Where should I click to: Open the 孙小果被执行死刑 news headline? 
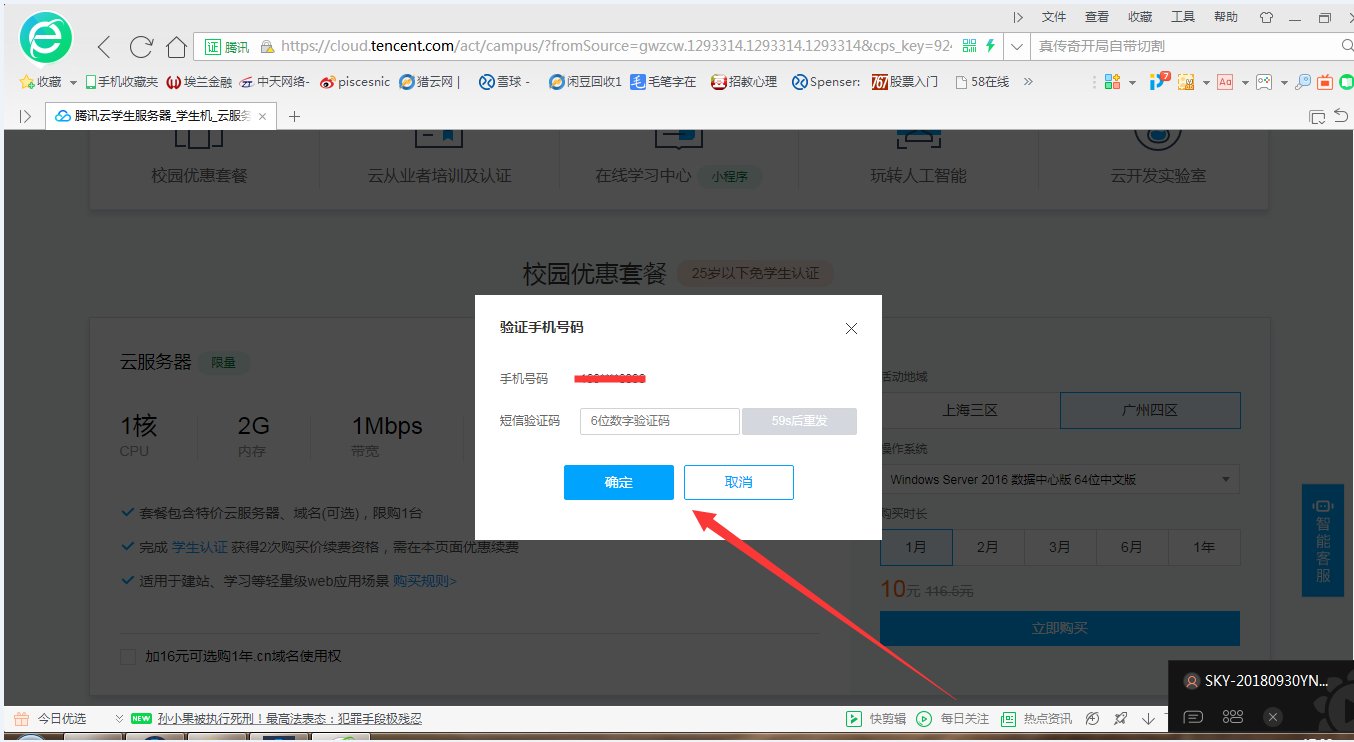[289, 719]
